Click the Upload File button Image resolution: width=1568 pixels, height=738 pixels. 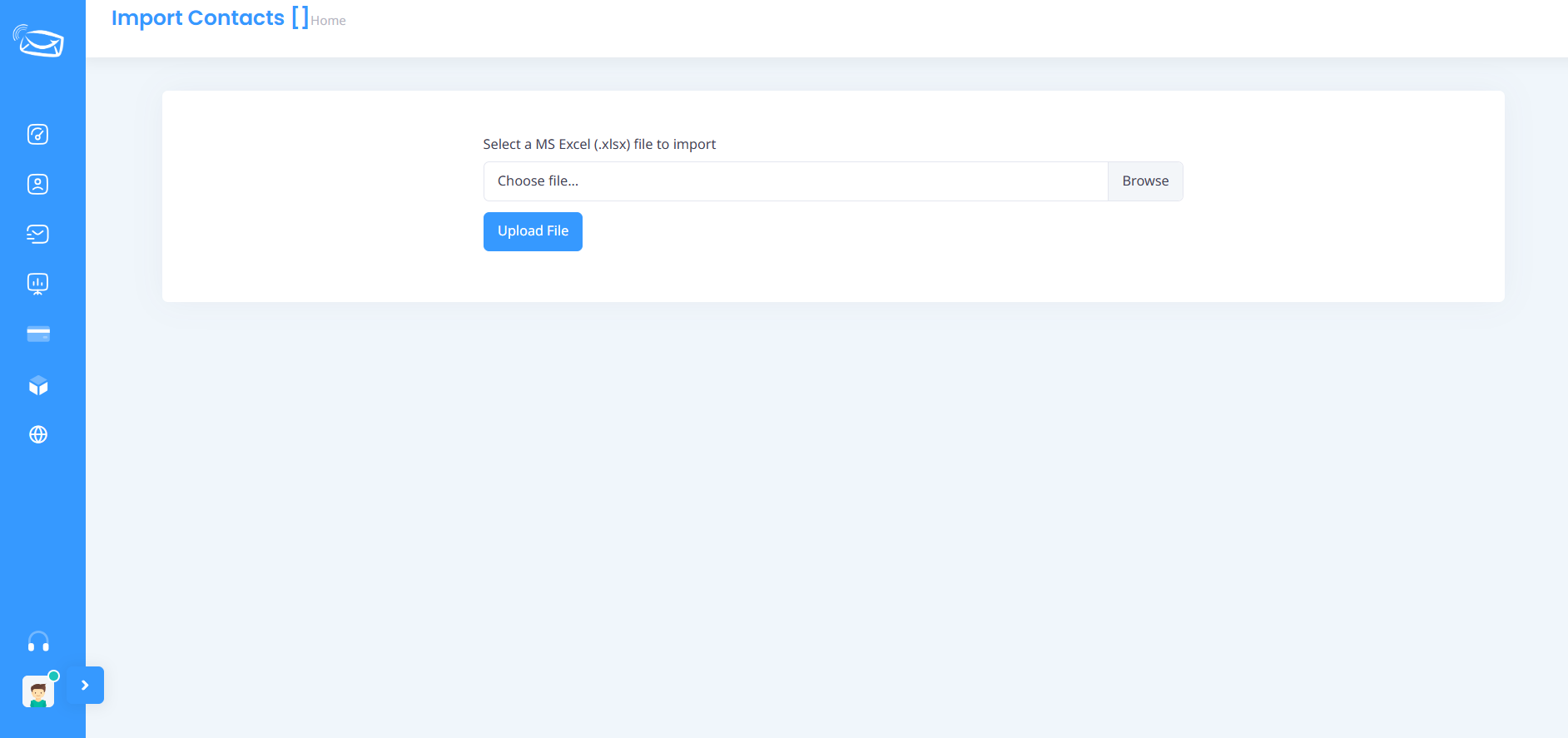[533, 231]
